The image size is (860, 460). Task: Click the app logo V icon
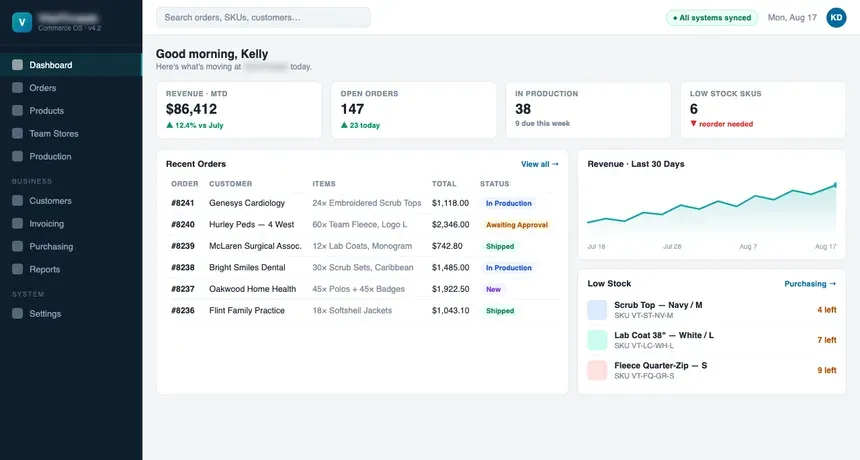(x=22, y=22)
